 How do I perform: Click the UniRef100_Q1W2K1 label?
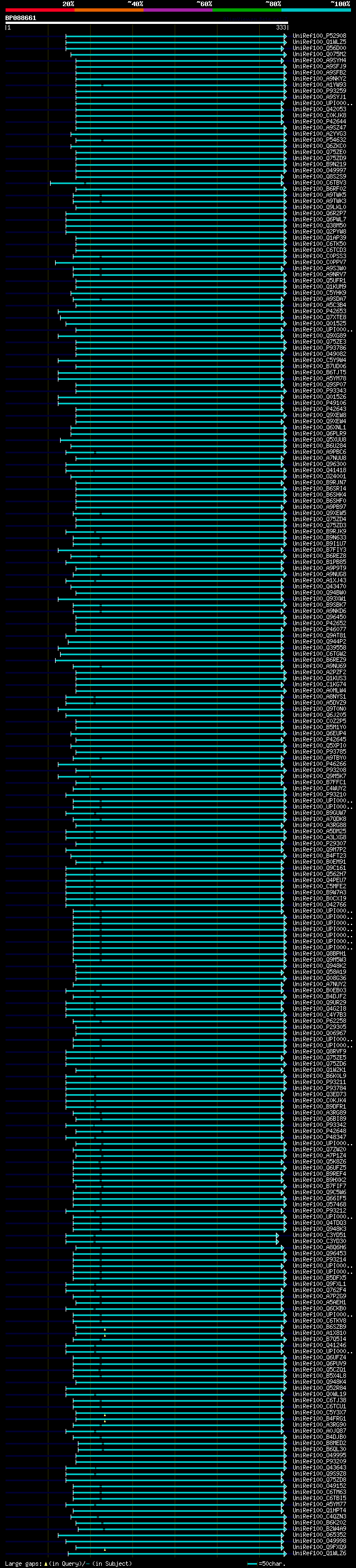(319, 1070)
